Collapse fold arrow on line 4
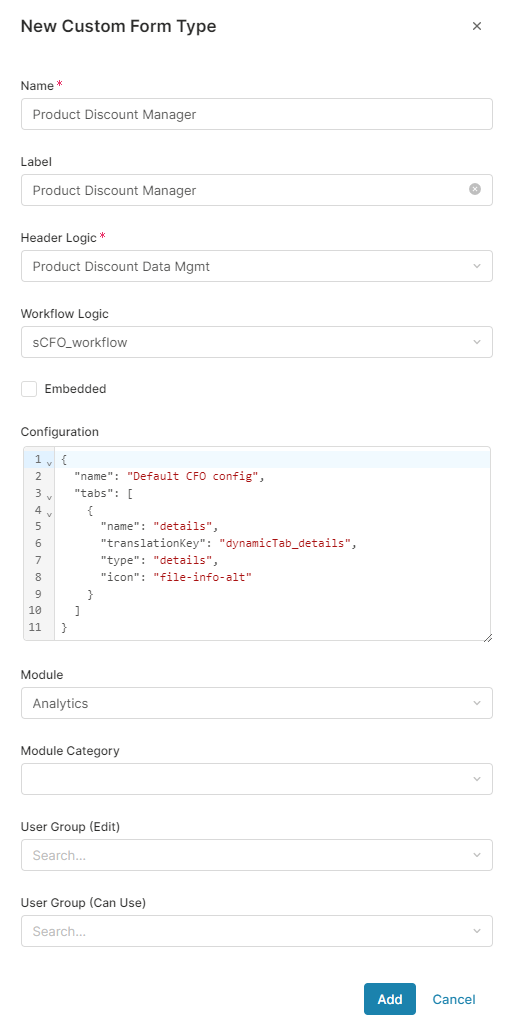This screenshot has height=1029, width=511. pyautogui.click(x=49, y=513)
